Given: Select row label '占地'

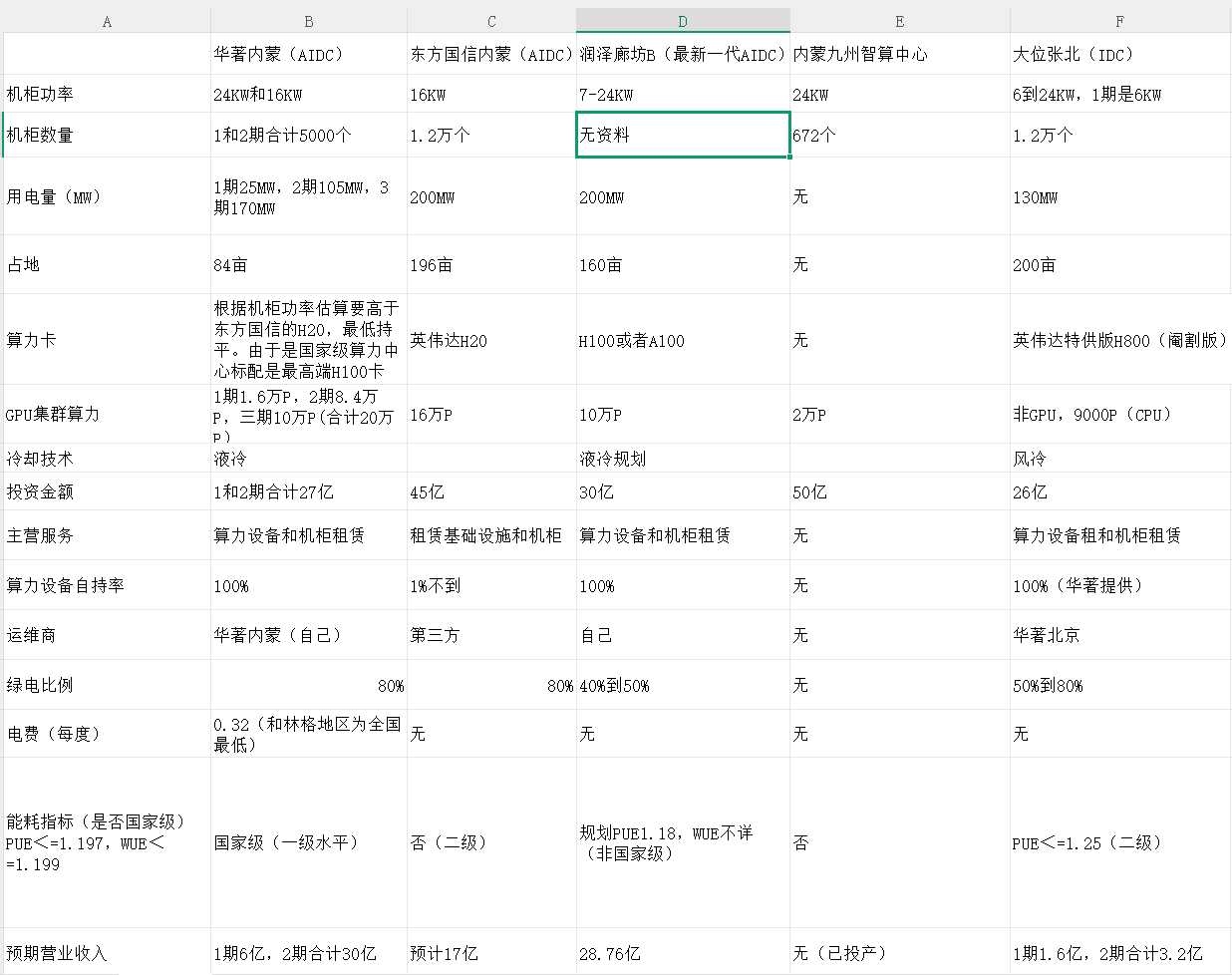Looking at the screenshot, I should (107, 264).
